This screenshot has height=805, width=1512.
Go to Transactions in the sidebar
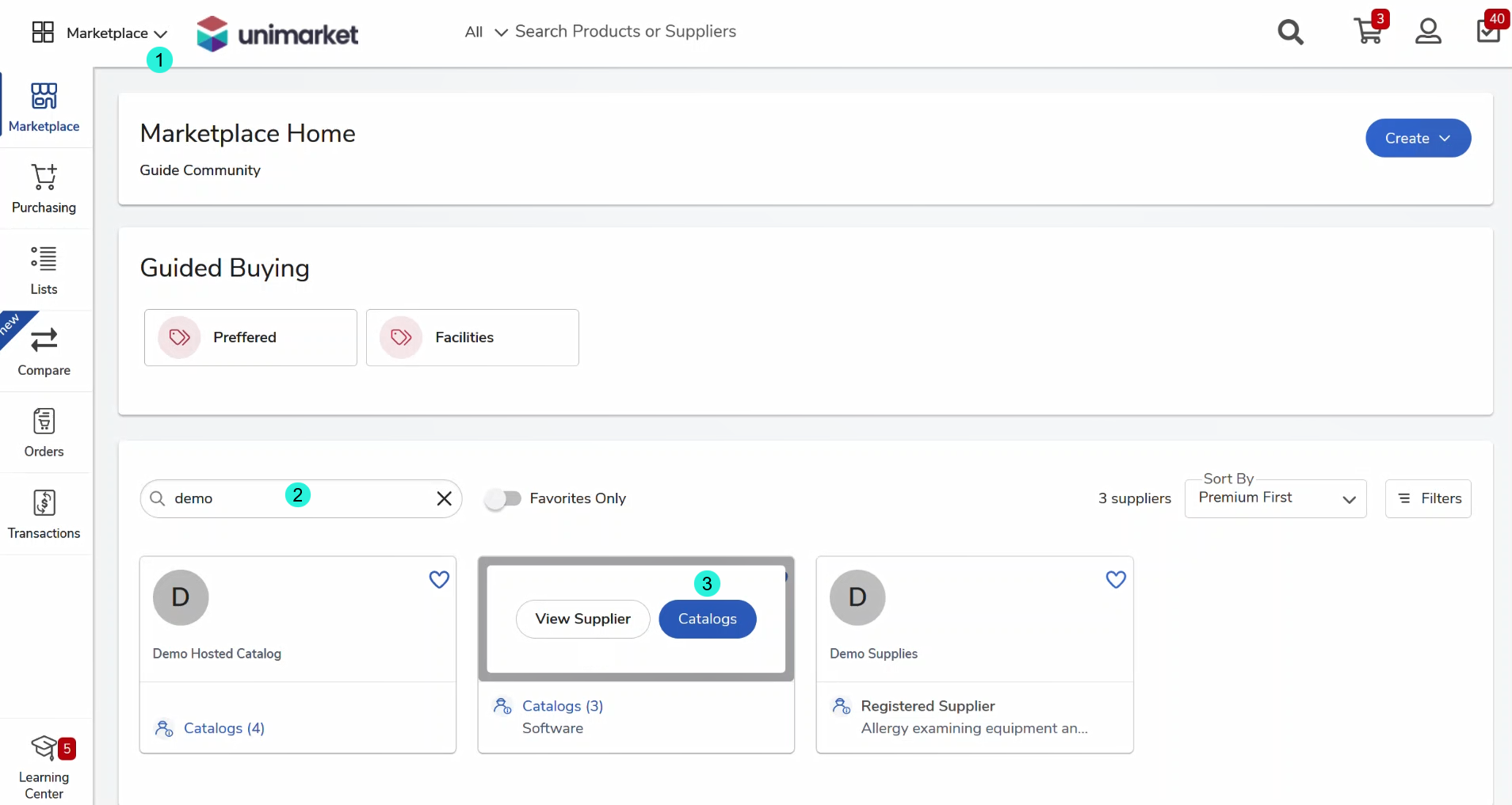click(44, 514)
